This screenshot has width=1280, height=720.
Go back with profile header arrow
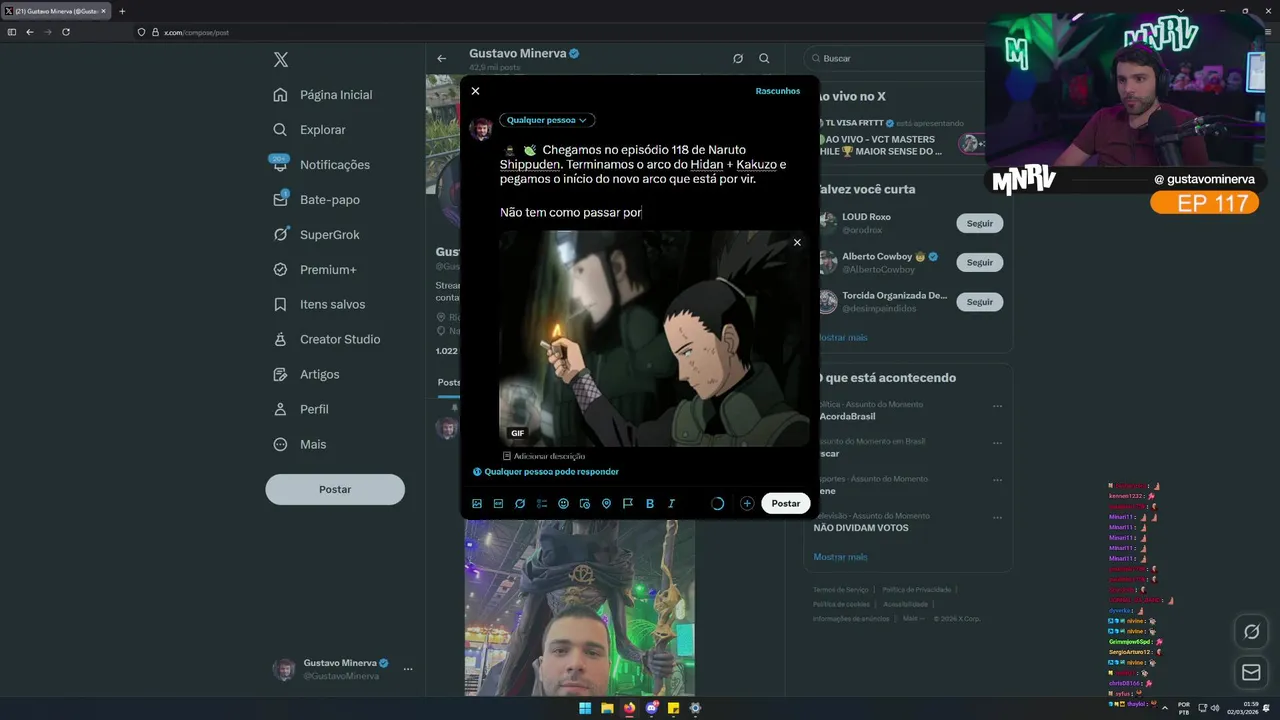[x=441, y=59]
